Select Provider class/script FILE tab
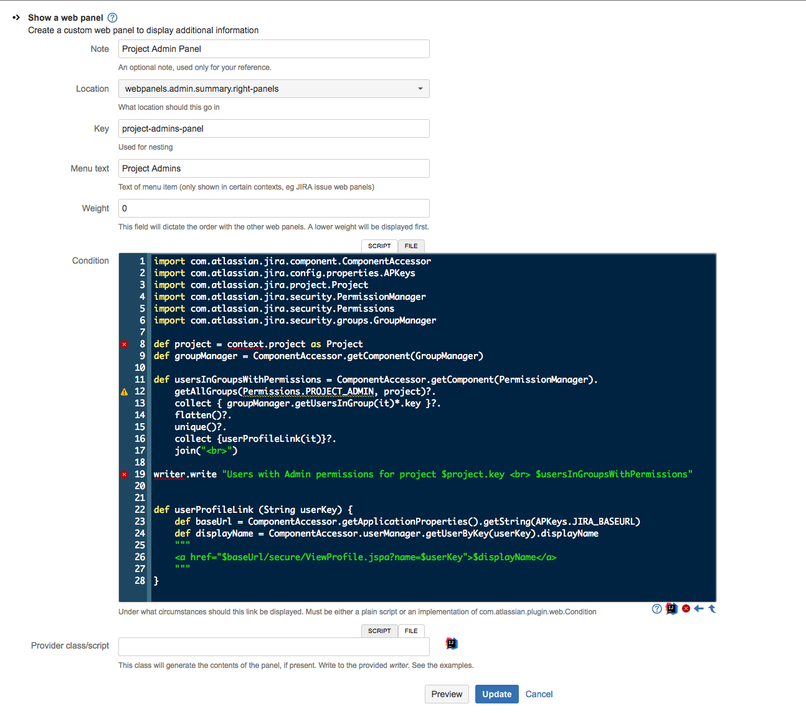The height and width of the screenshot is (713, 806). tap(411, 631)
